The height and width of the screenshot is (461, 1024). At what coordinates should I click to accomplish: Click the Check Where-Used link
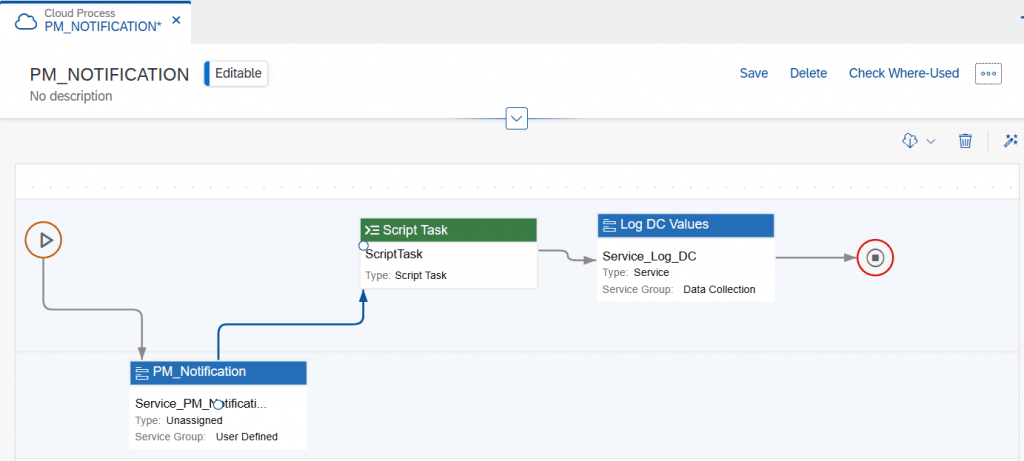[904, 74]
